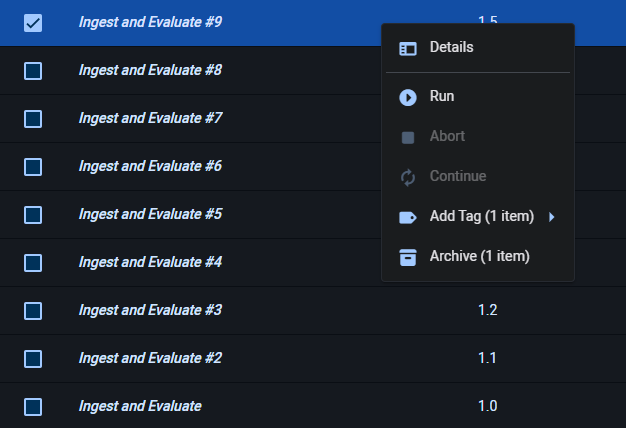This screenshot has height=428, width=626.
Task: Select Run in the context menu
Action: [441, 97]
